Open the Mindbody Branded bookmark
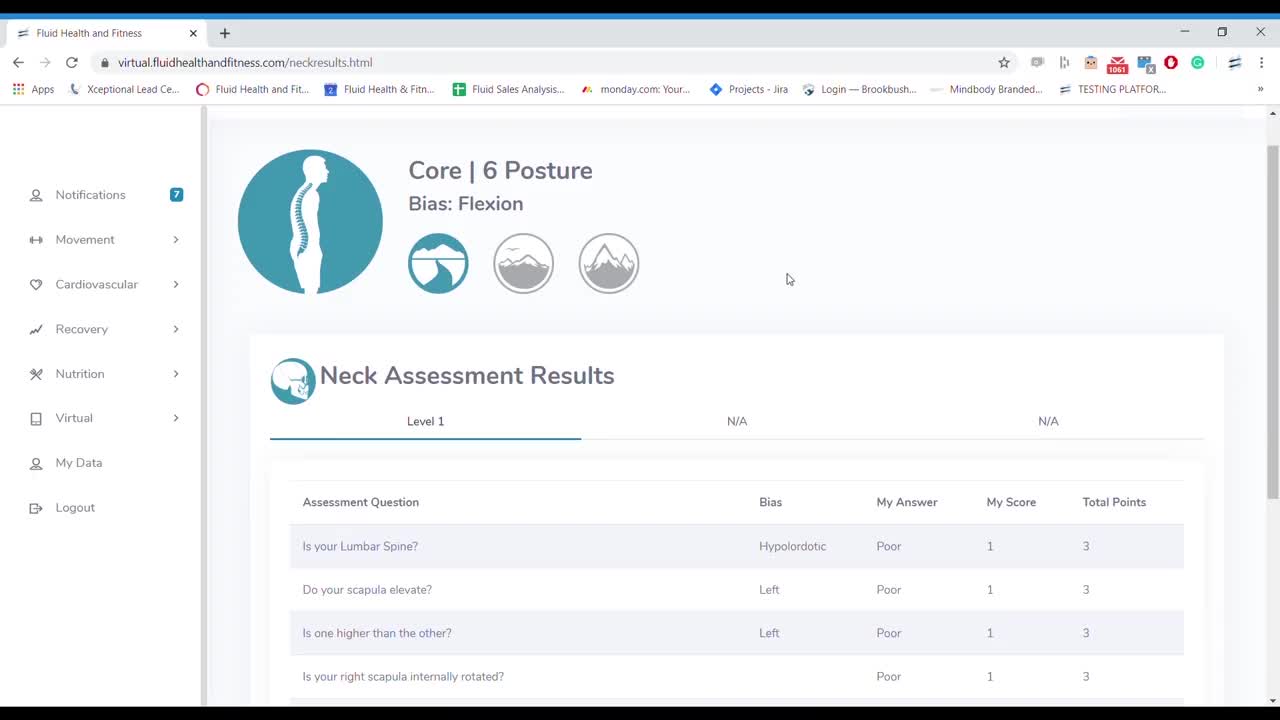The width and height of the screenshot is (1280, 720). (986, 89)
